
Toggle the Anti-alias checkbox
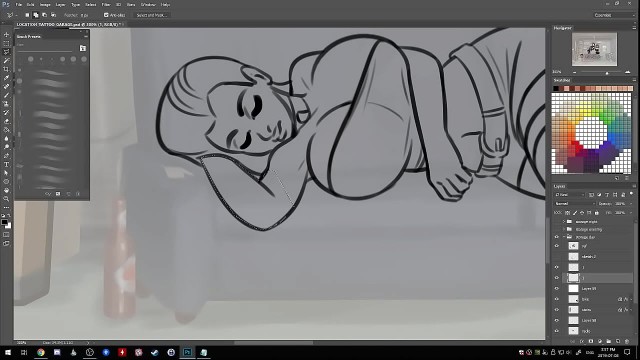(x=106, y=15)
